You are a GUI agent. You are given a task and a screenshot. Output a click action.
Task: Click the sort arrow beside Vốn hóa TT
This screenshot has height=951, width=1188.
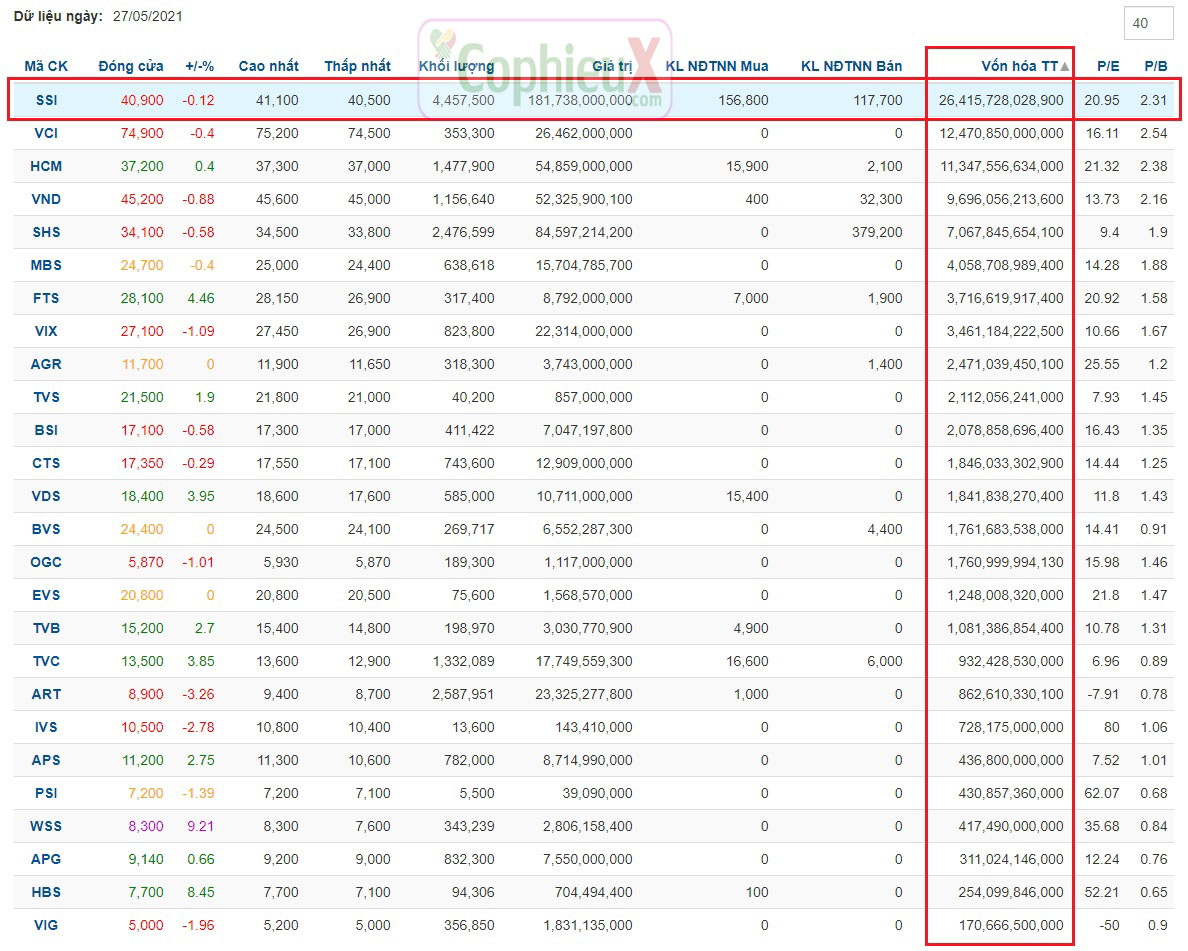[x=1065, y=67]
